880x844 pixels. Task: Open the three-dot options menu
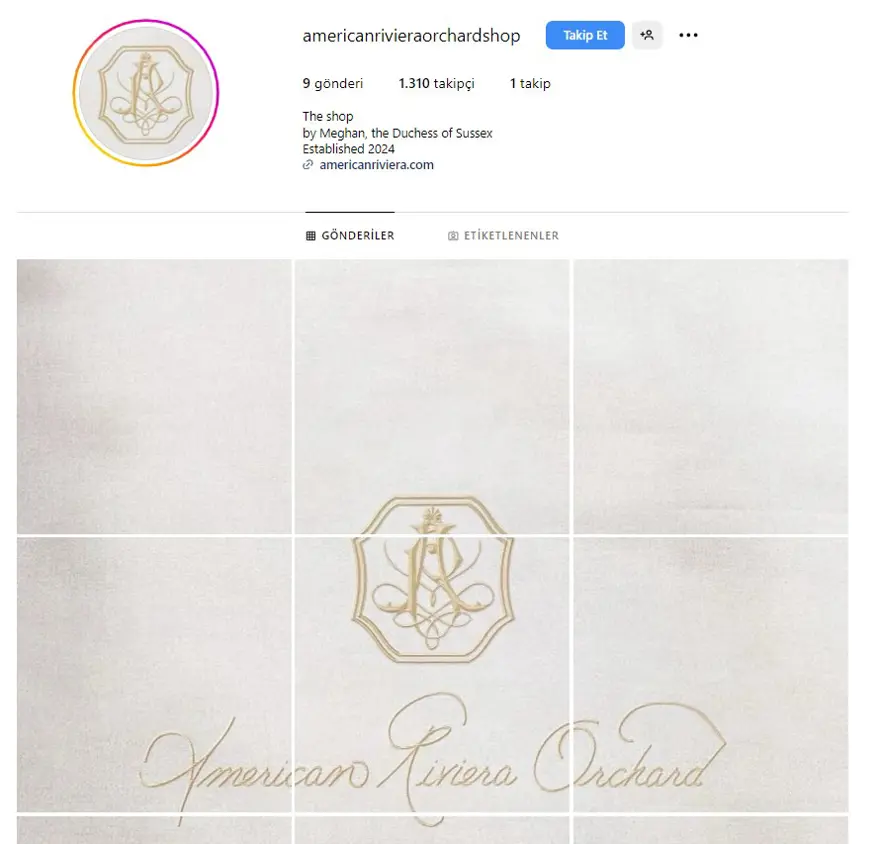coord(688,35)
